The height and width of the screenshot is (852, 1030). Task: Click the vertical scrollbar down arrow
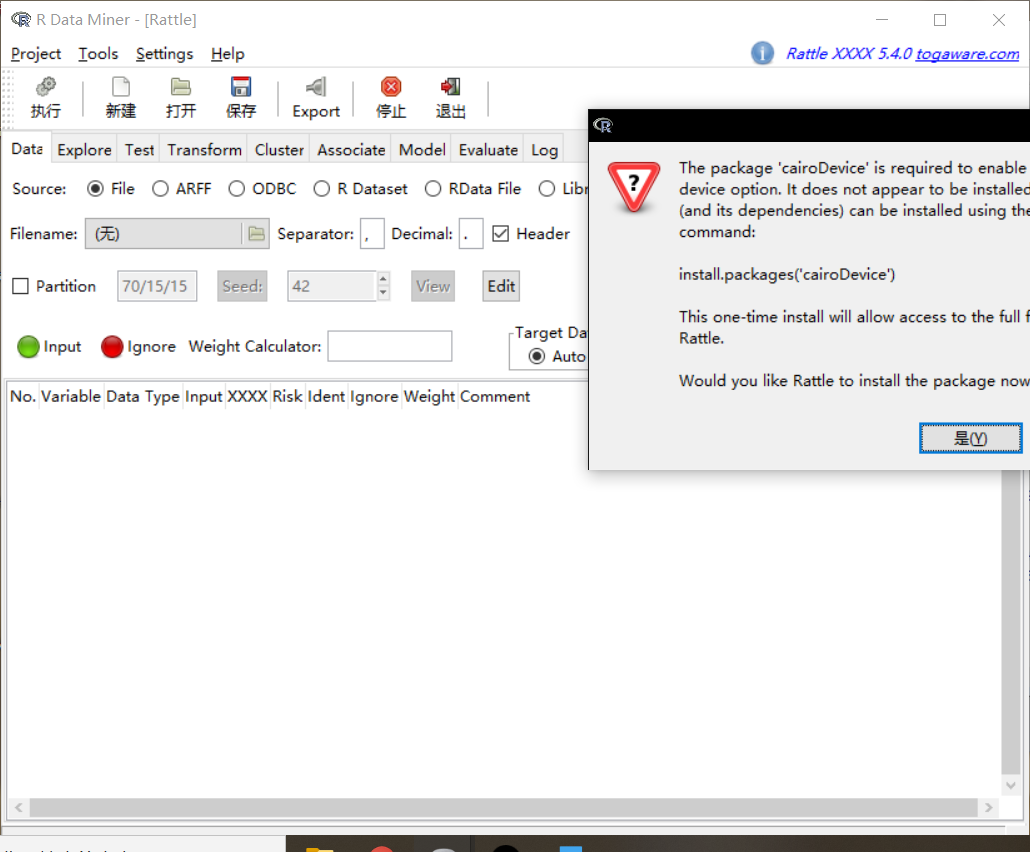[x=1010, y=785]
